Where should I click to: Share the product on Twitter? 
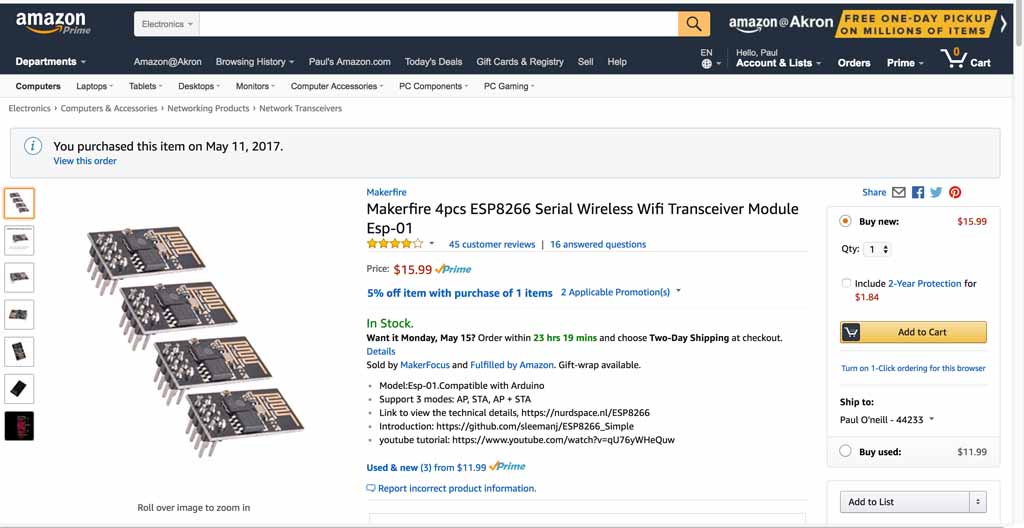click(x=936, y=192)
